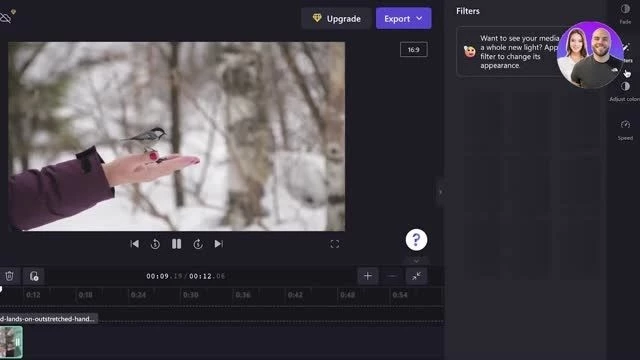Click the timecode 00:09 display
The width and height of the screenshot is (640, 360).
point(158,276)
